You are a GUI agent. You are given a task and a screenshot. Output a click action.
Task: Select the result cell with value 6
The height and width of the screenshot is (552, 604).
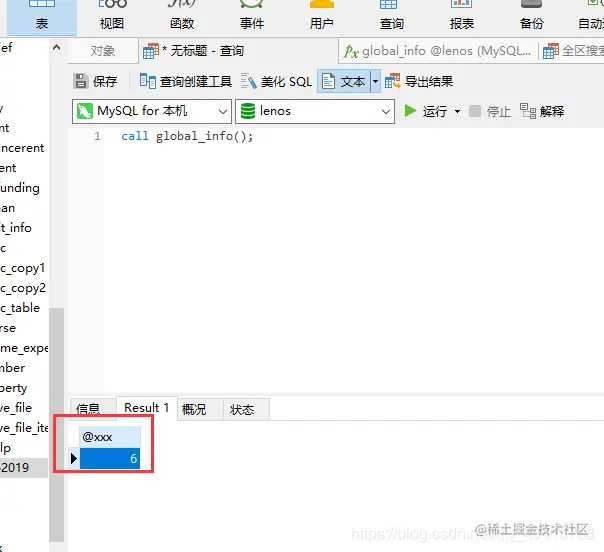(x=110, y=458)
